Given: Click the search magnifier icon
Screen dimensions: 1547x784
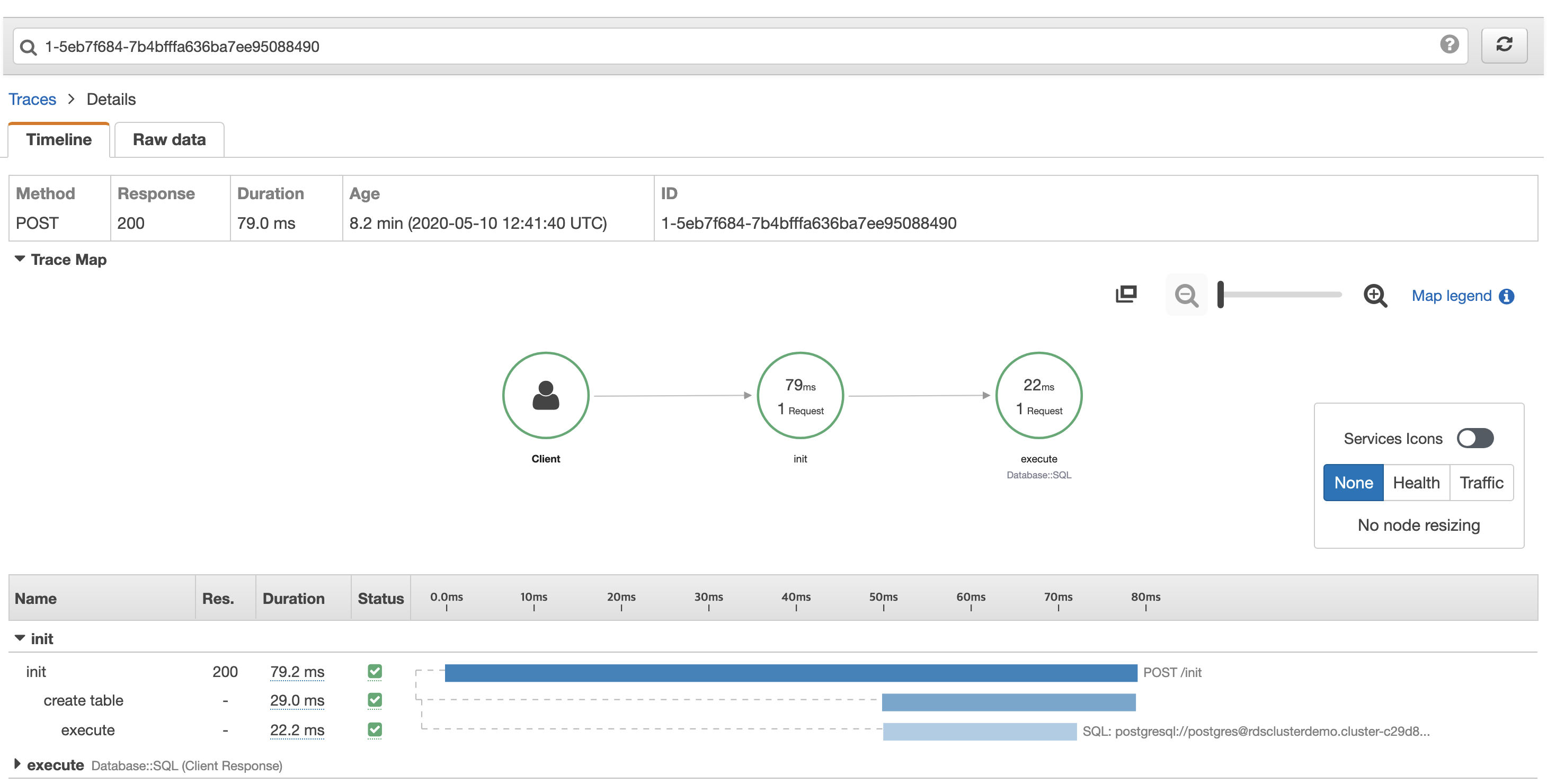Looking at the screenshot, I should (x=28, y=47).
